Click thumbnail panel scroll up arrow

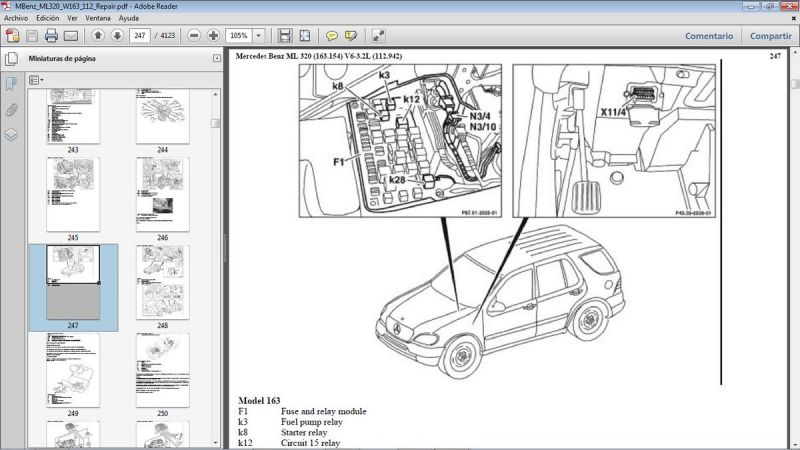(215, 94)
